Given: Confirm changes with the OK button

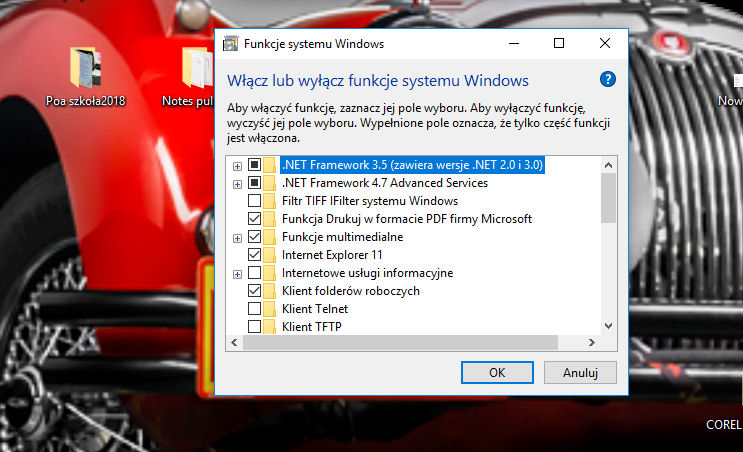Looking at the screenshot, I should click(x=497, y=373).
